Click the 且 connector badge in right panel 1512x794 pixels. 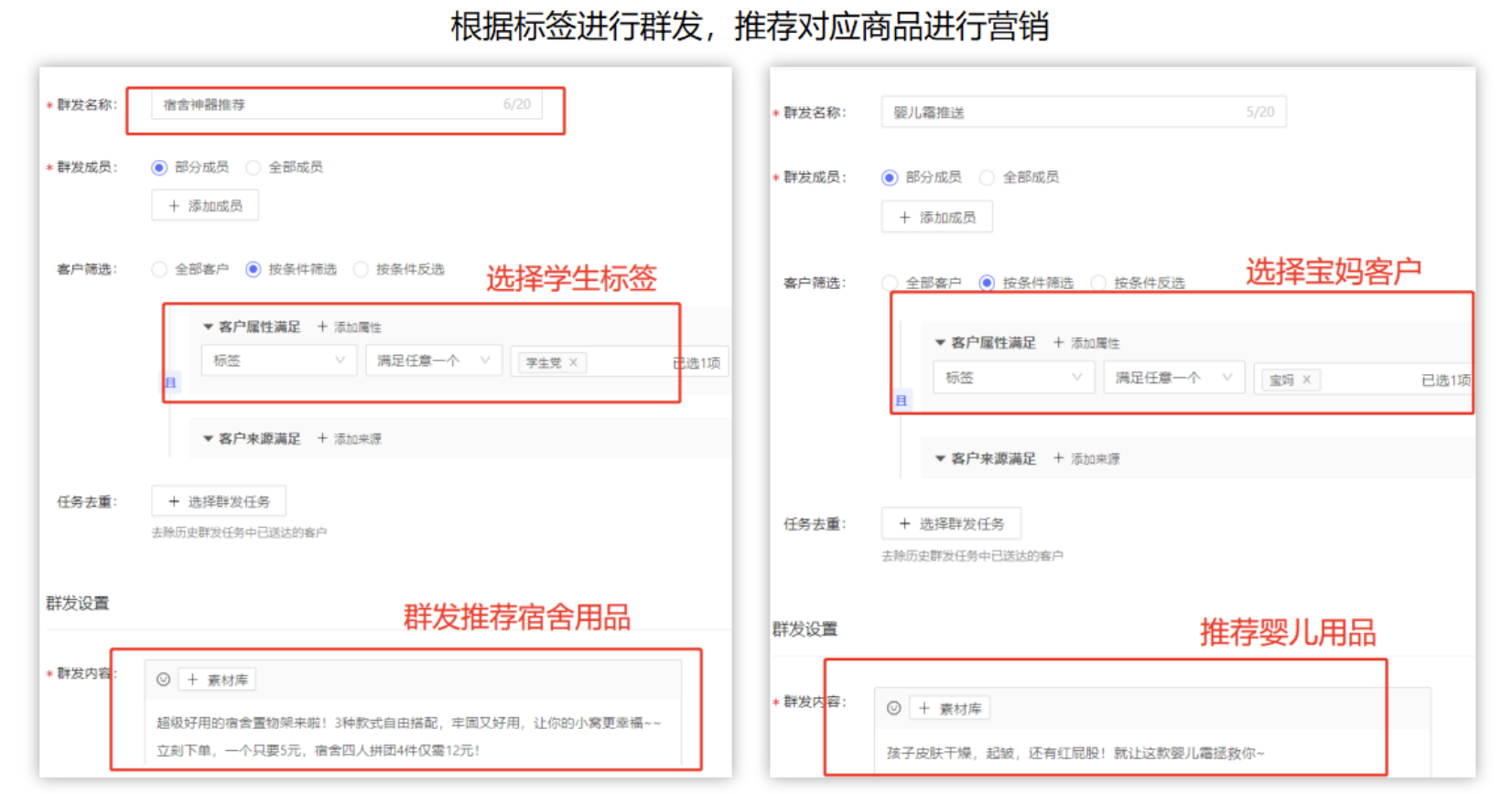coord(902,401)
